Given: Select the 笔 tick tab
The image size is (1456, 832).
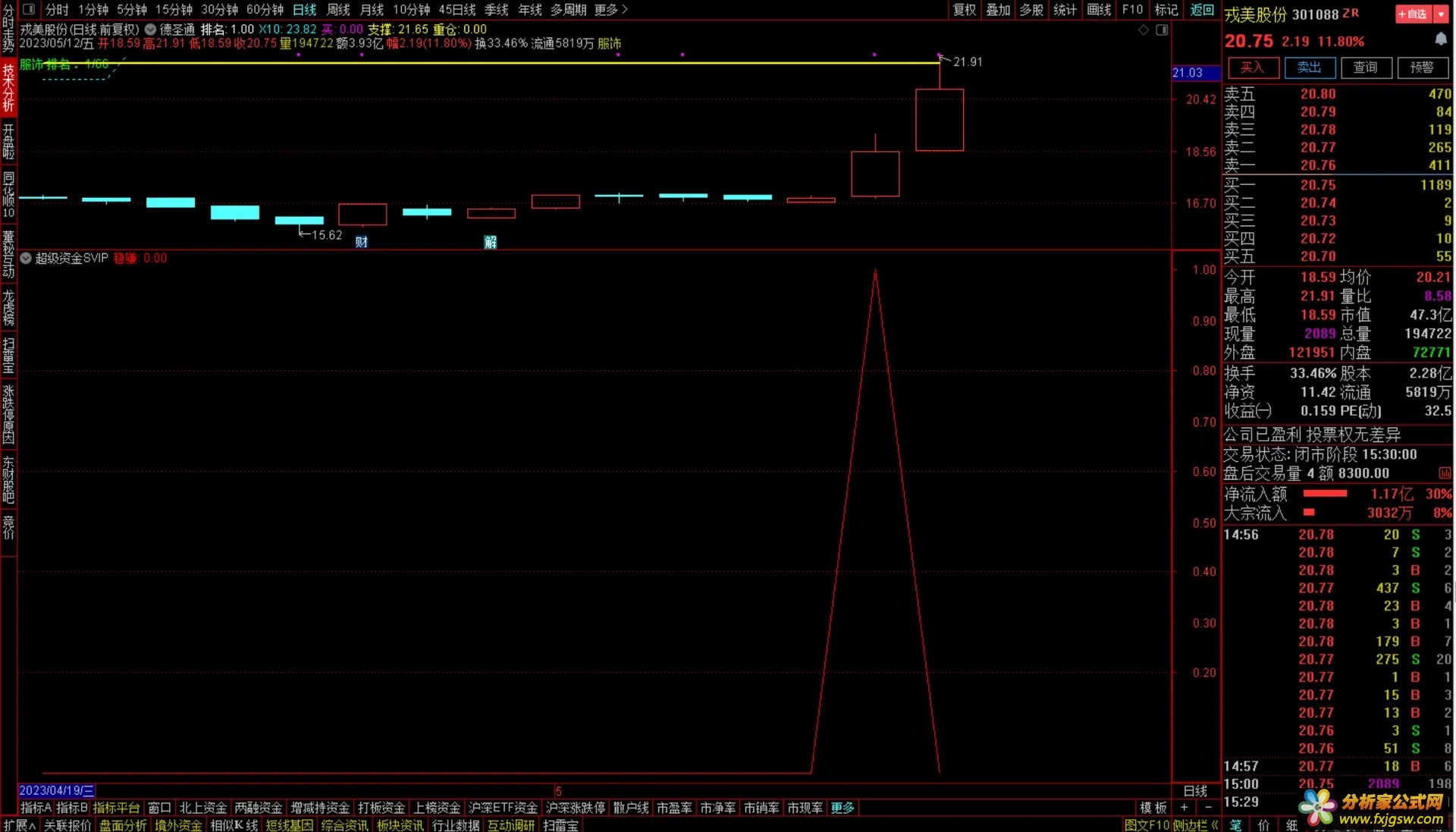Looking at the screenshot, I should click(1236, 825).
